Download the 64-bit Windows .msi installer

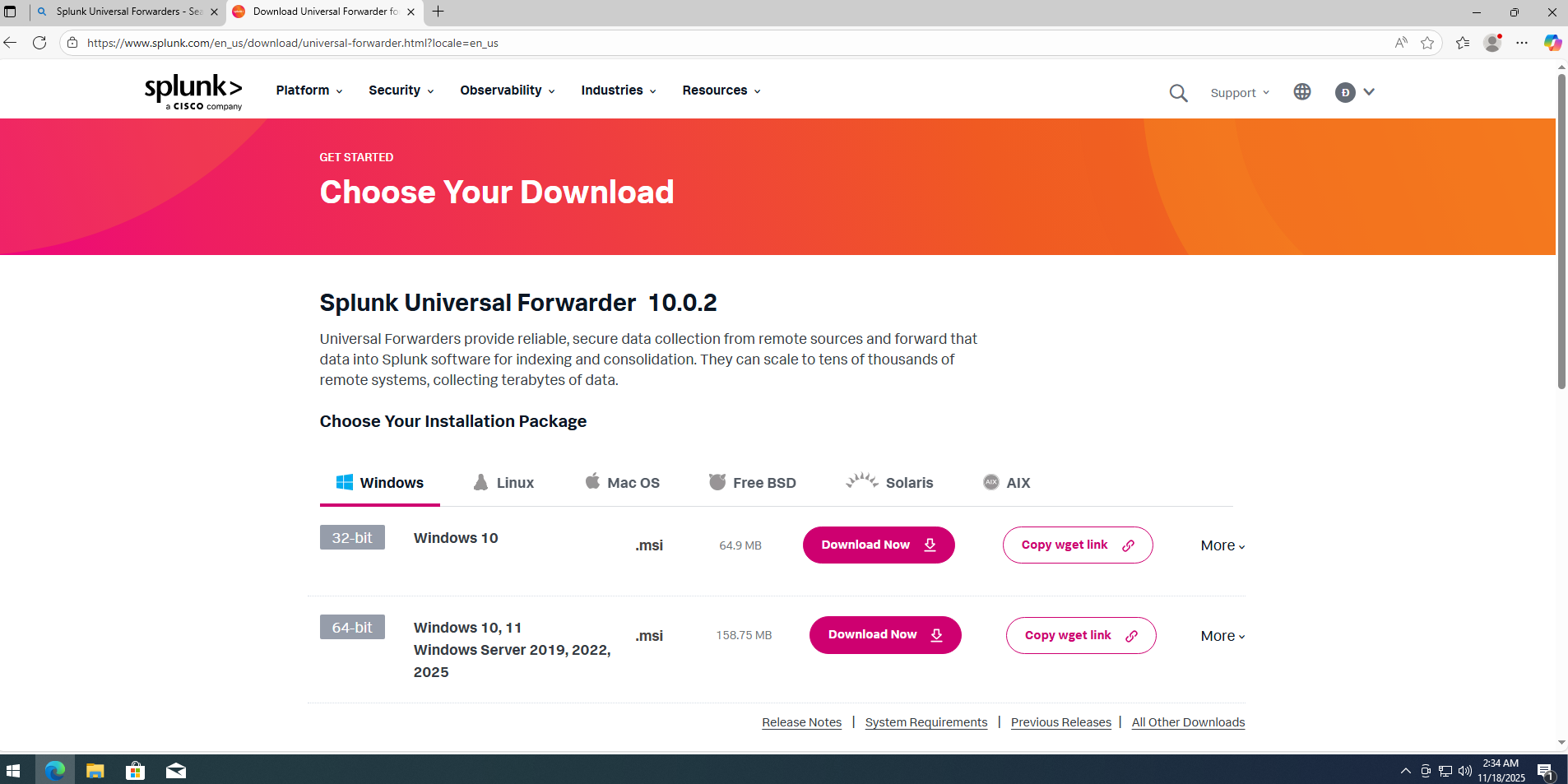pos(884,635)
